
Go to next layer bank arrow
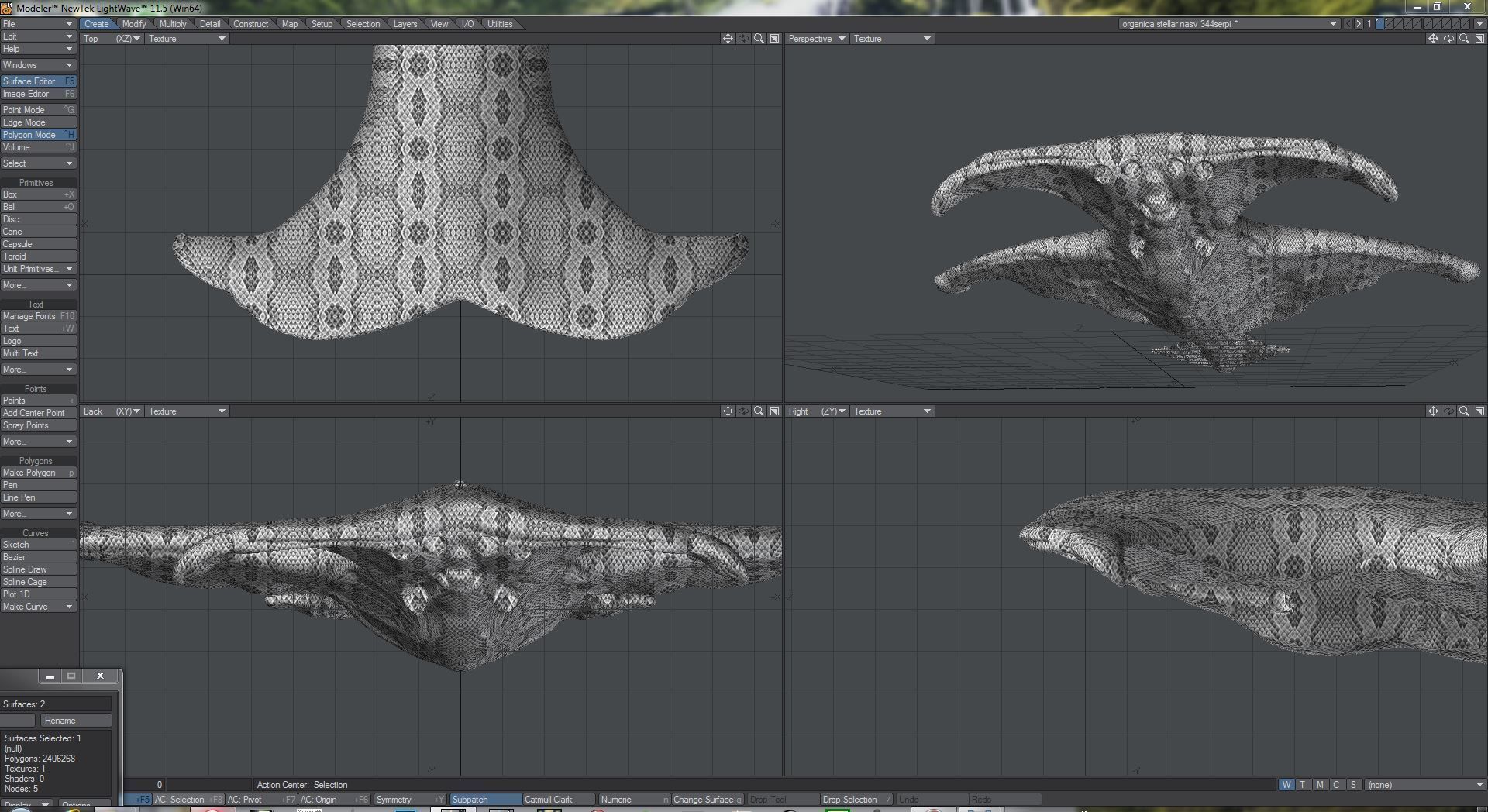tap(1359, 24)
